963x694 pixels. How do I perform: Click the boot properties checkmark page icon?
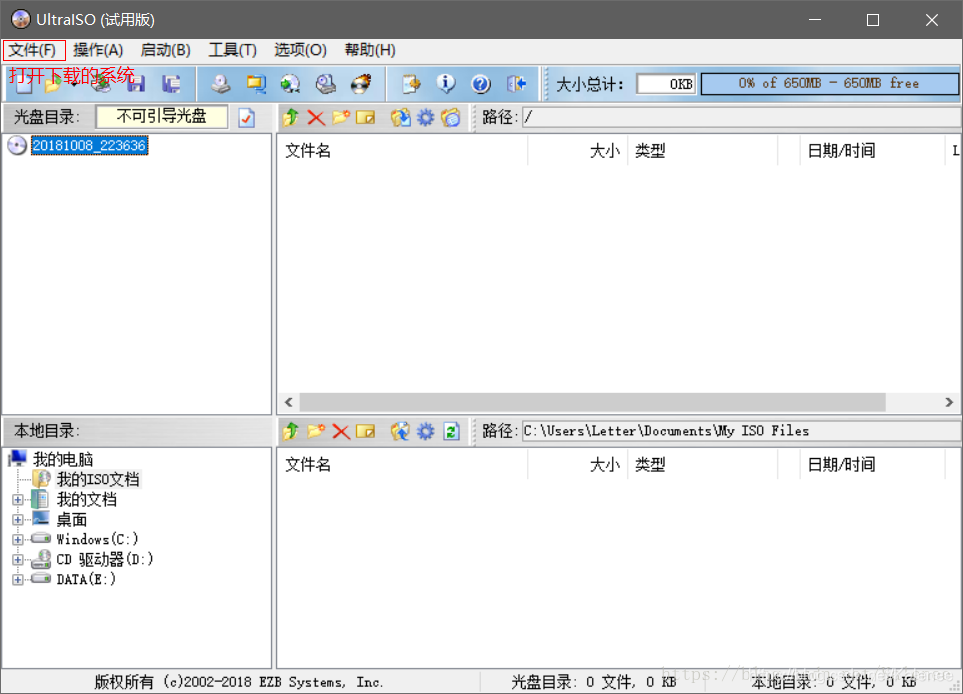pyautogui.click(x=247, y=117)
